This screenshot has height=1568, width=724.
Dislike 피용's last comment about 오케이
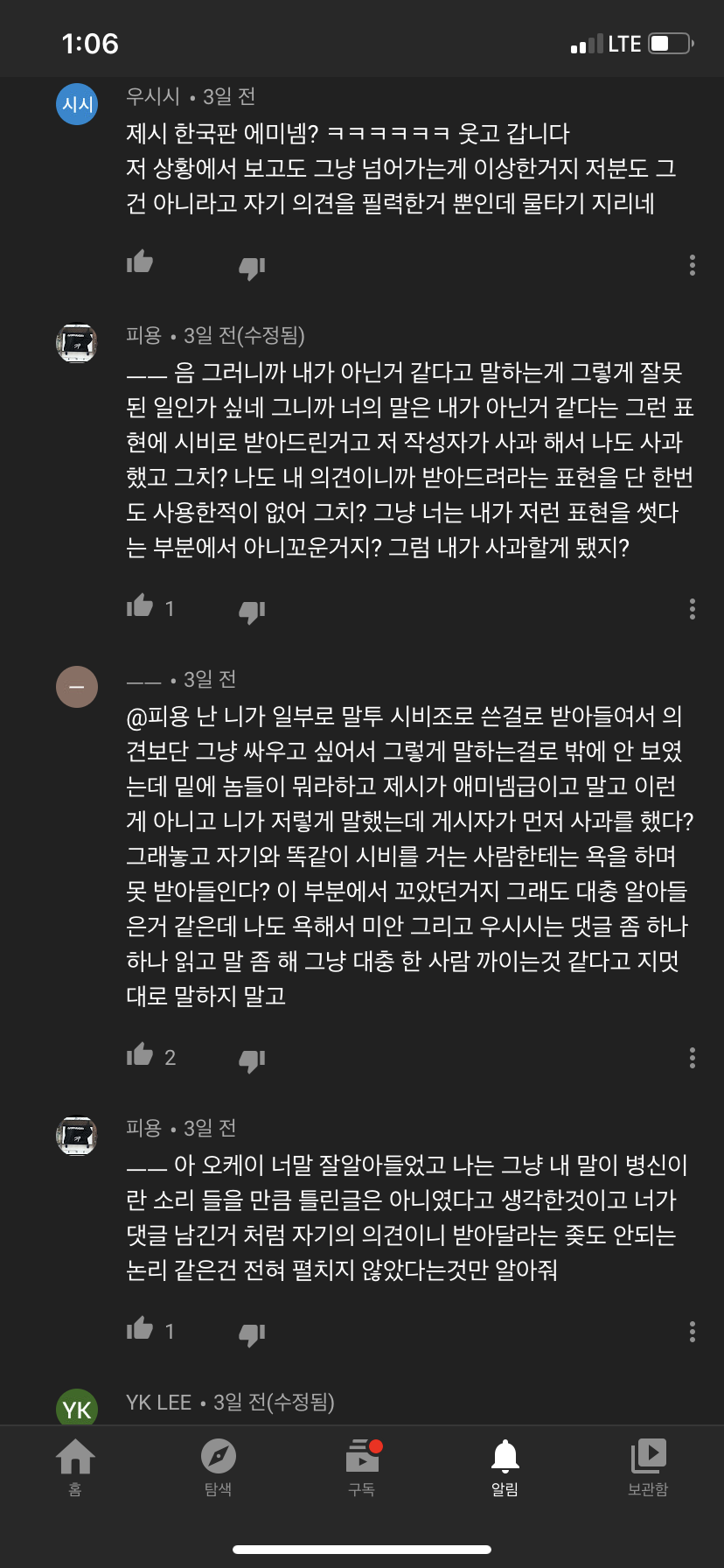point(252,1333)
